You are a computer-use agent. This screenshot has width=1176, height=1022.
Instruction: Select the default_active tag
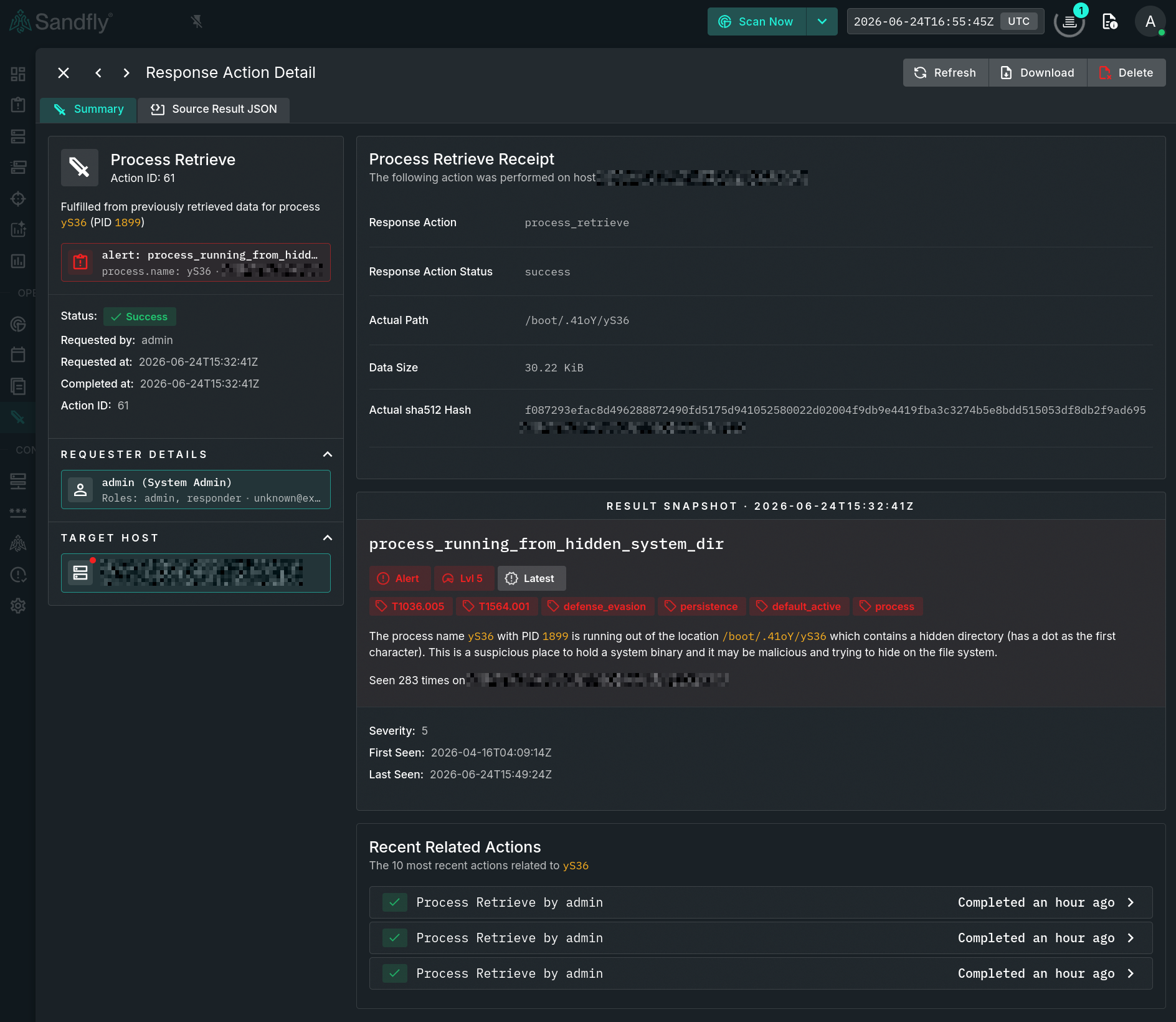point(799,606)
